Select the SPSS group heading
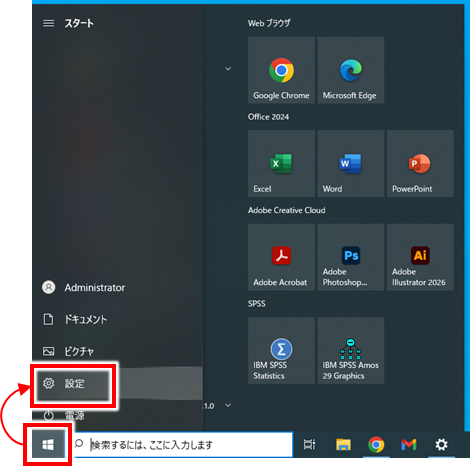Image resolution: width=470 pixels, height=473 pixels. pyautogui.click(x=257, y=304)
